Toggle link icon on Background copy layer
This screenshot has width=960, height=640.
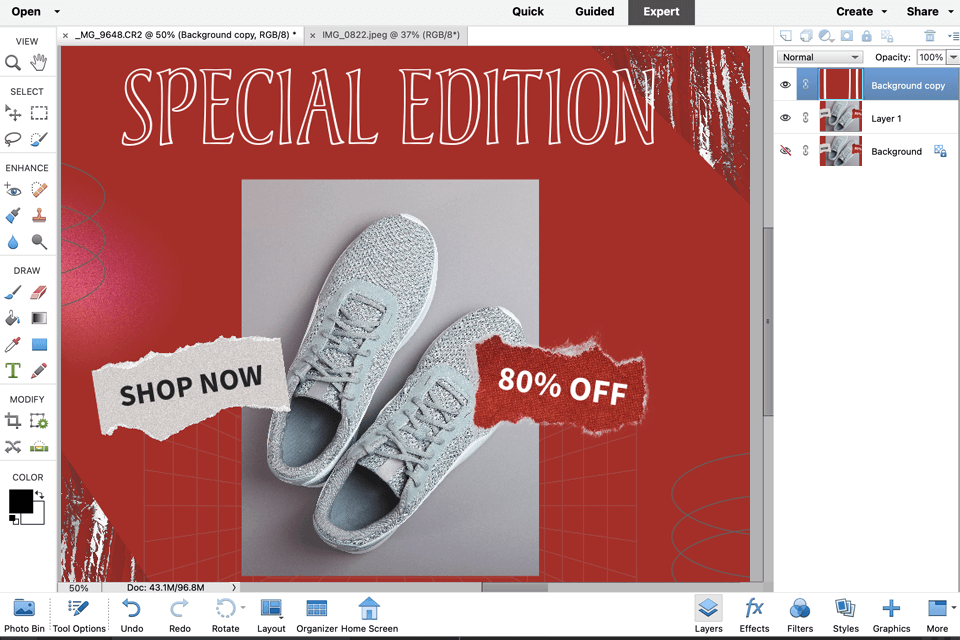(806, 85)
